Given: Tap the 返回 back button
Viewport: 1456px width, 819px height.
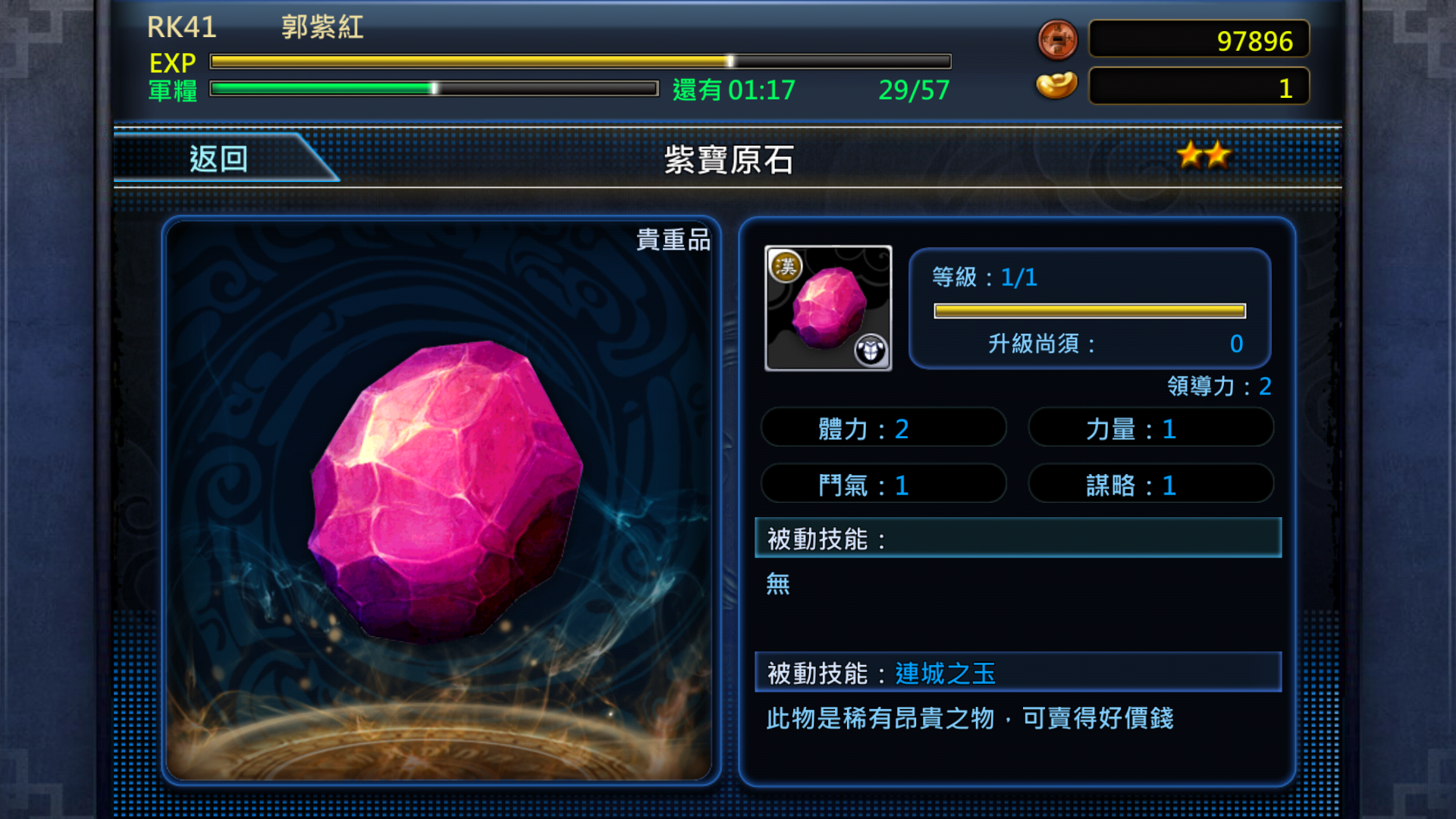Looking at the screenshot, I should 220,158.
